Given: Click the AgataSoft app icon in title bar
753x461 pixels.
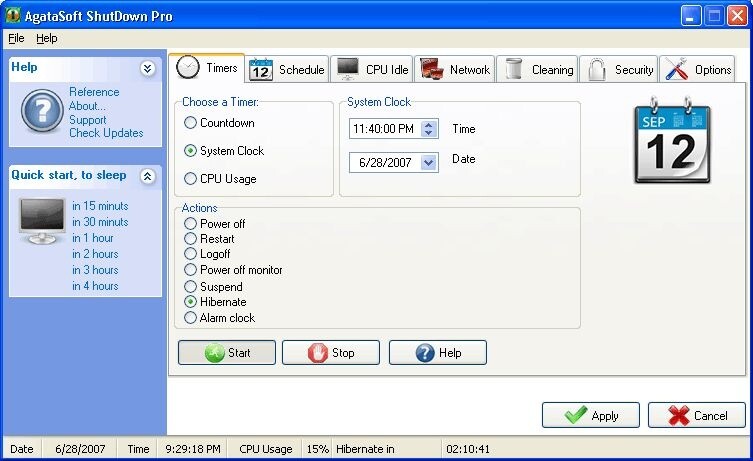Looking at the screenshot, I should coord(12,15).
